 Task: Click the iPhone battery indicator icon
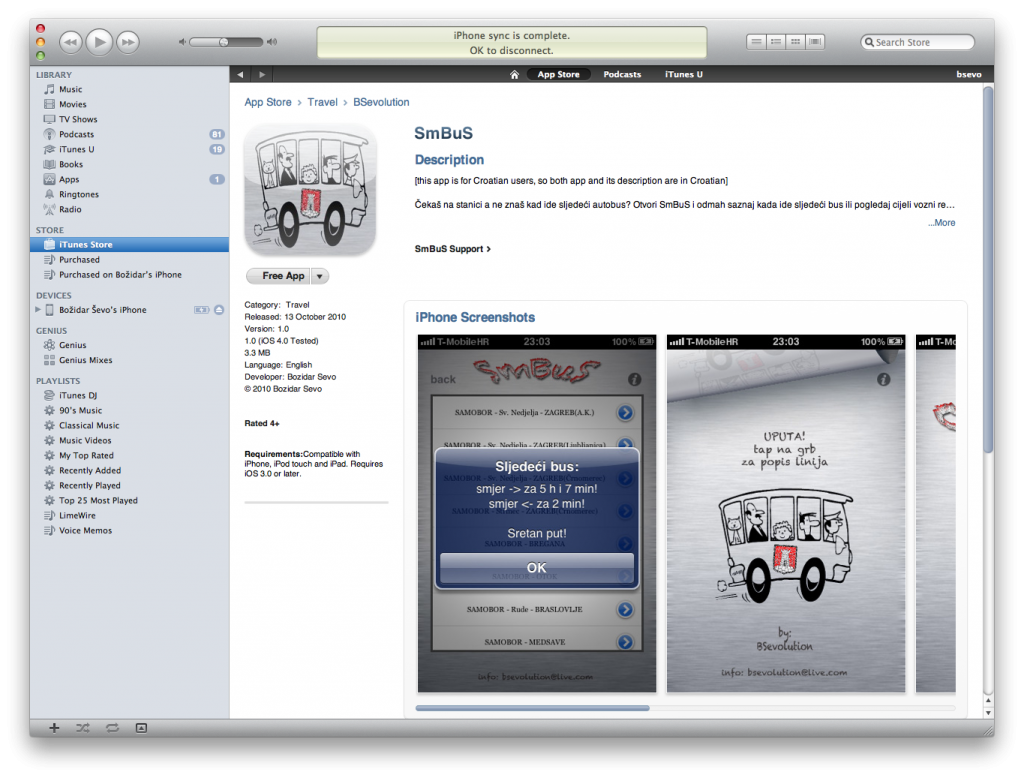201,310
